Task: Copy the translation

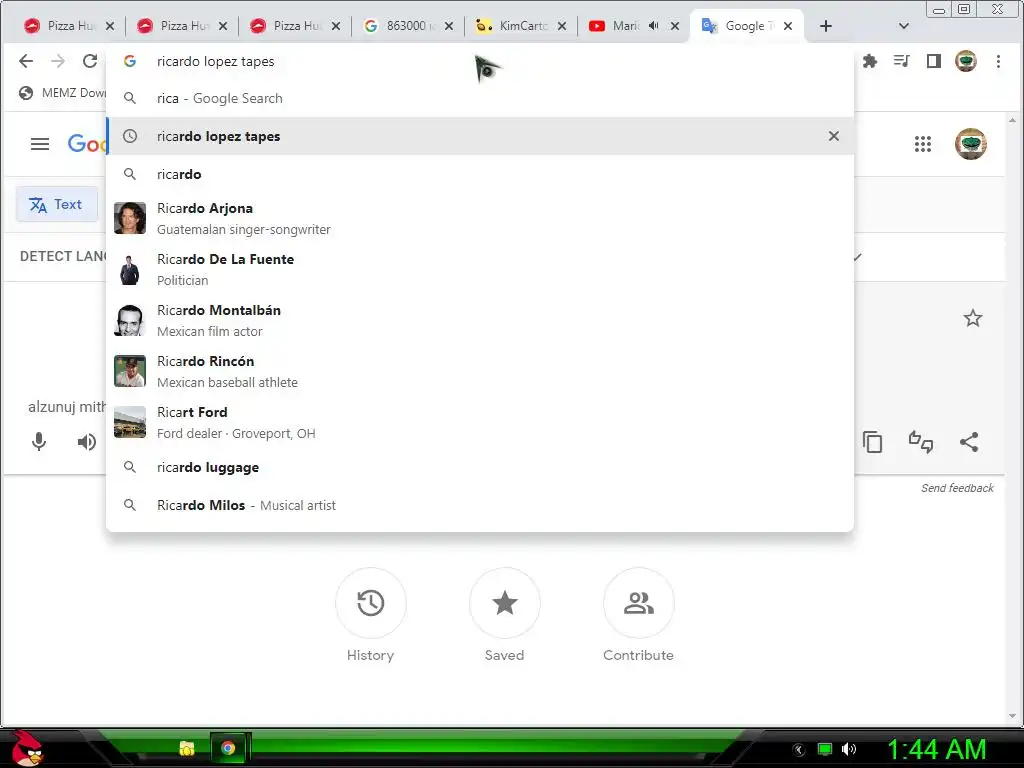Action: coord(872,442)
